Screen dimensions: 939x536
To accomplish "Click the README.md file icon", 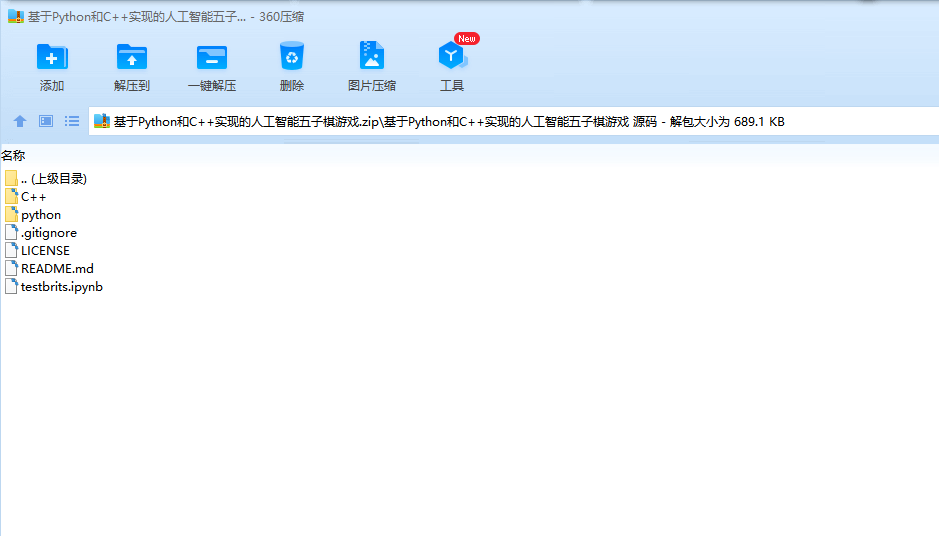I will (x=11, y=268).
